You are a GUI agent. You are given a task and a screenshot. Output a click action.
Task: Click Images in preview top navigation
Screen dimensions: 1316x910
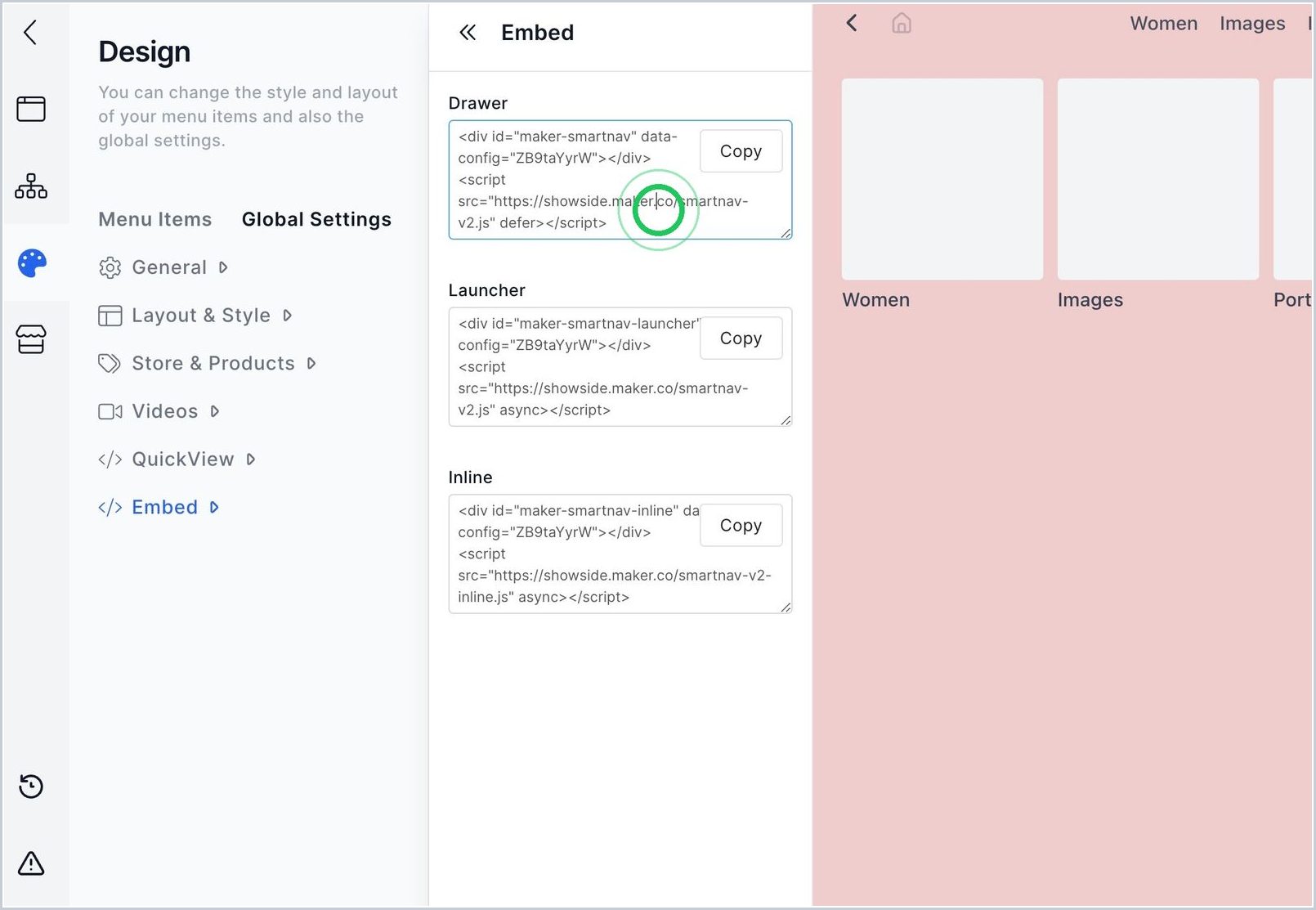click(x=1252, y=24)
